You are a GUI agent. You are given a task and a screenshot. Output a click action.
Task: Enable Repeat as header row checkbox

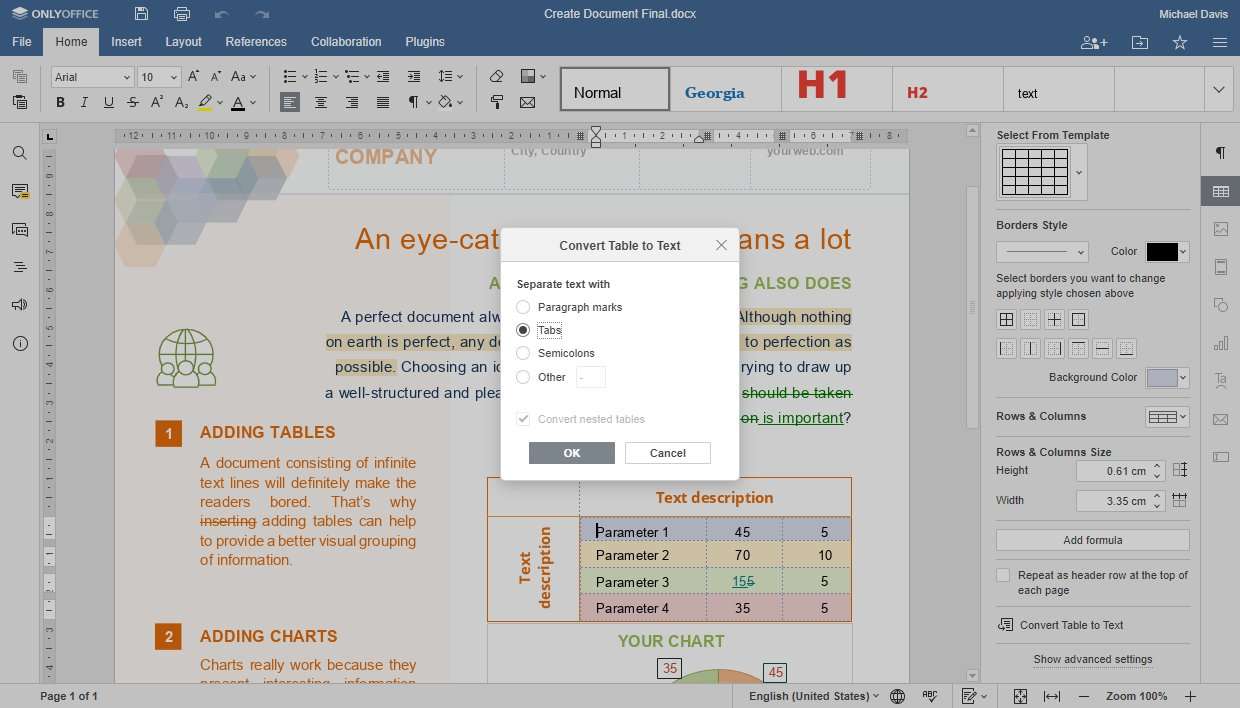[x=1003, y=576]
